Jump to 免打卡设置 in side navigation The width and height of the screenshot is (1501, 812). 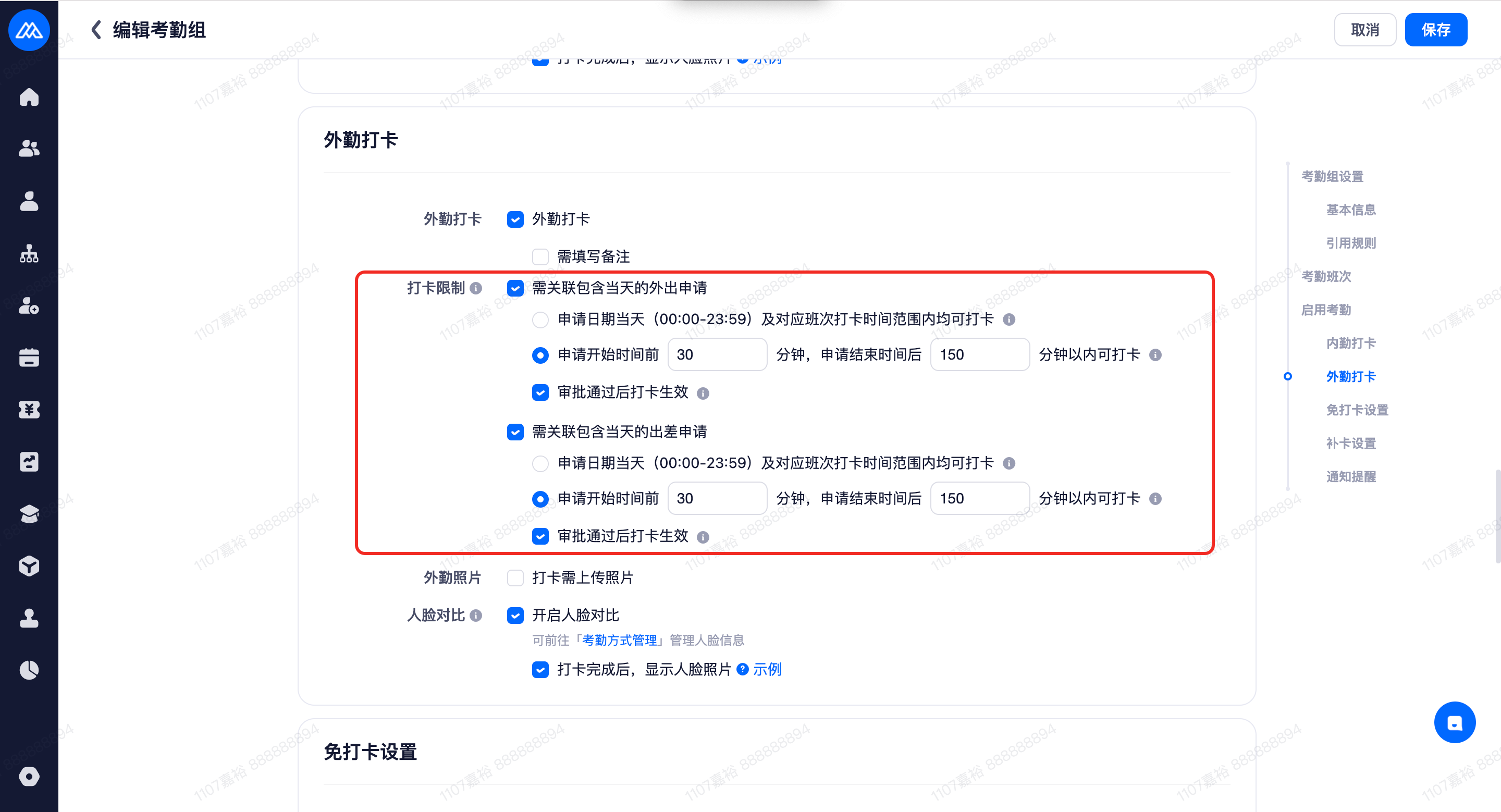[x=1357, y=410]
